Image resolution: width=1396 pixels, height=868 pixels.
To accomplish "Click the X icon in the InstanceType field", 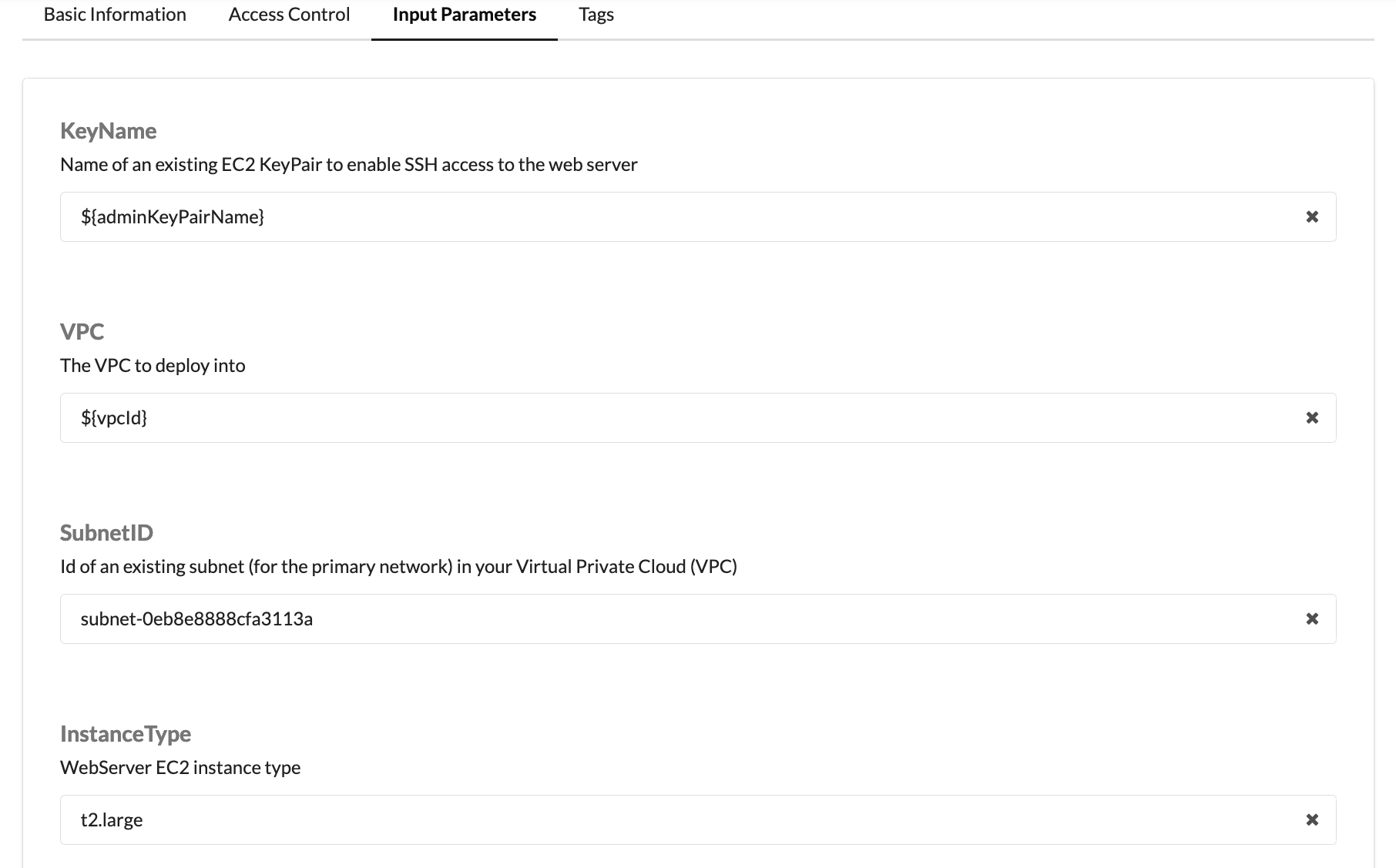I will 1312,819.
